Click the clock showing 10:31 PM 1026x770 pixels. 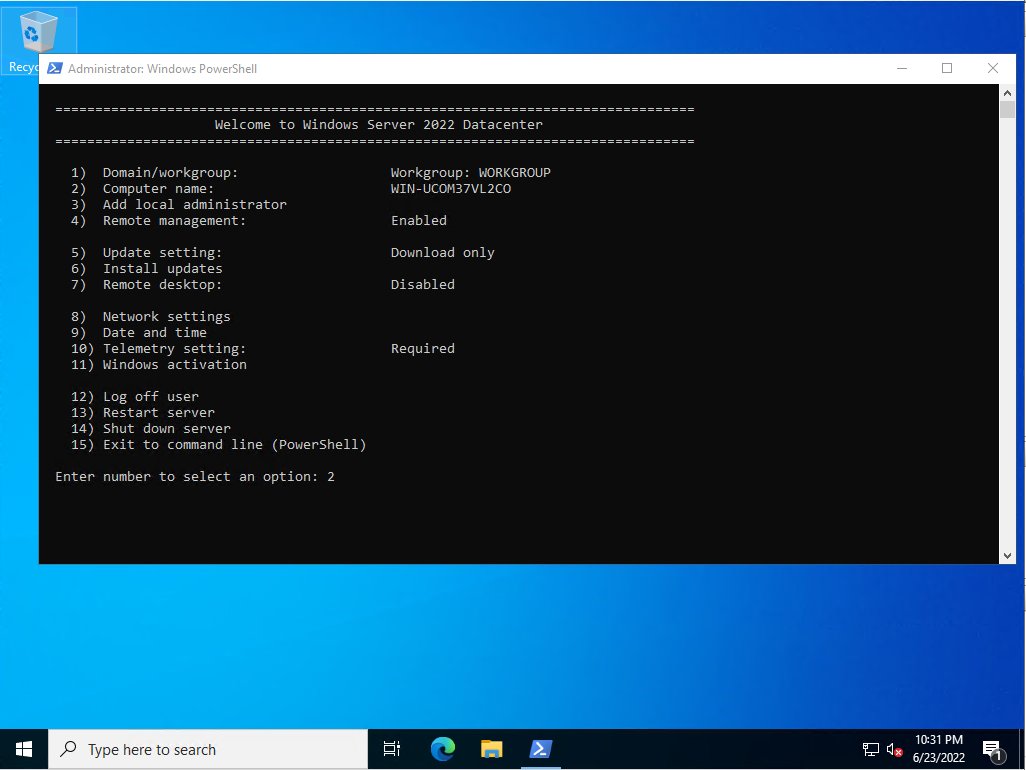click(x=938, y=748)
